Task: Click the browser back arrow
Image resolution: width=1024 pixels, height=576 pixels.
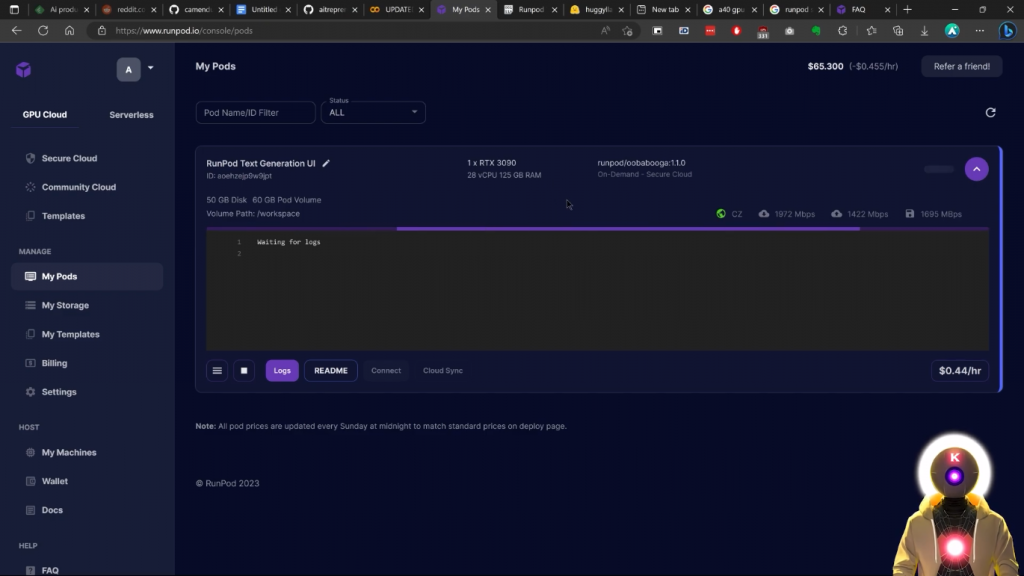Action: tap(16, 31)
